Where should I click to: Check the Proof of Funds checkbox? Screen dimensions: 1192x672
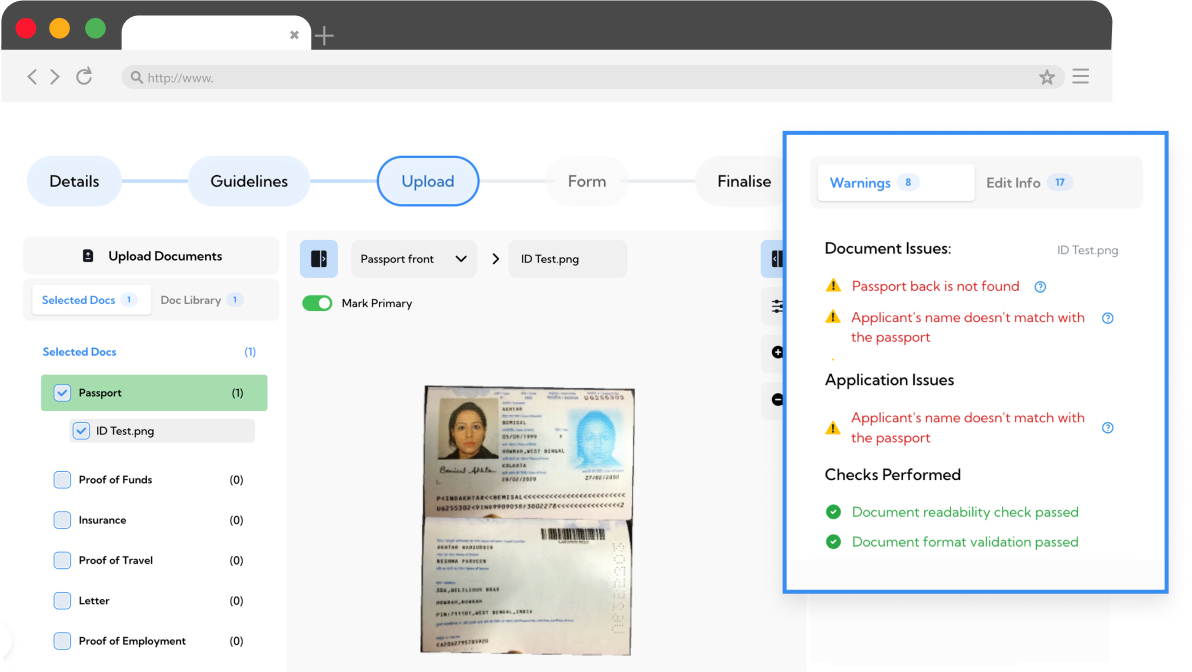62,480
